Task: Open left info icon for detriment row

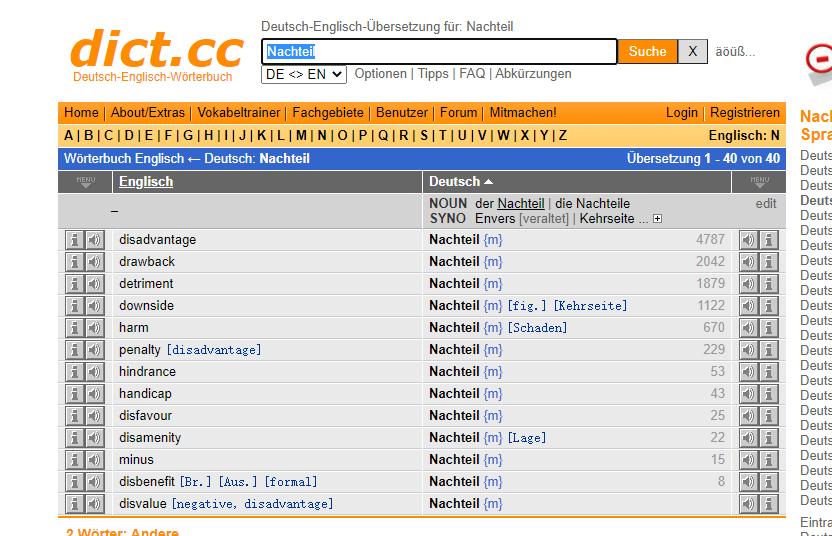Action: pos(75,284)
